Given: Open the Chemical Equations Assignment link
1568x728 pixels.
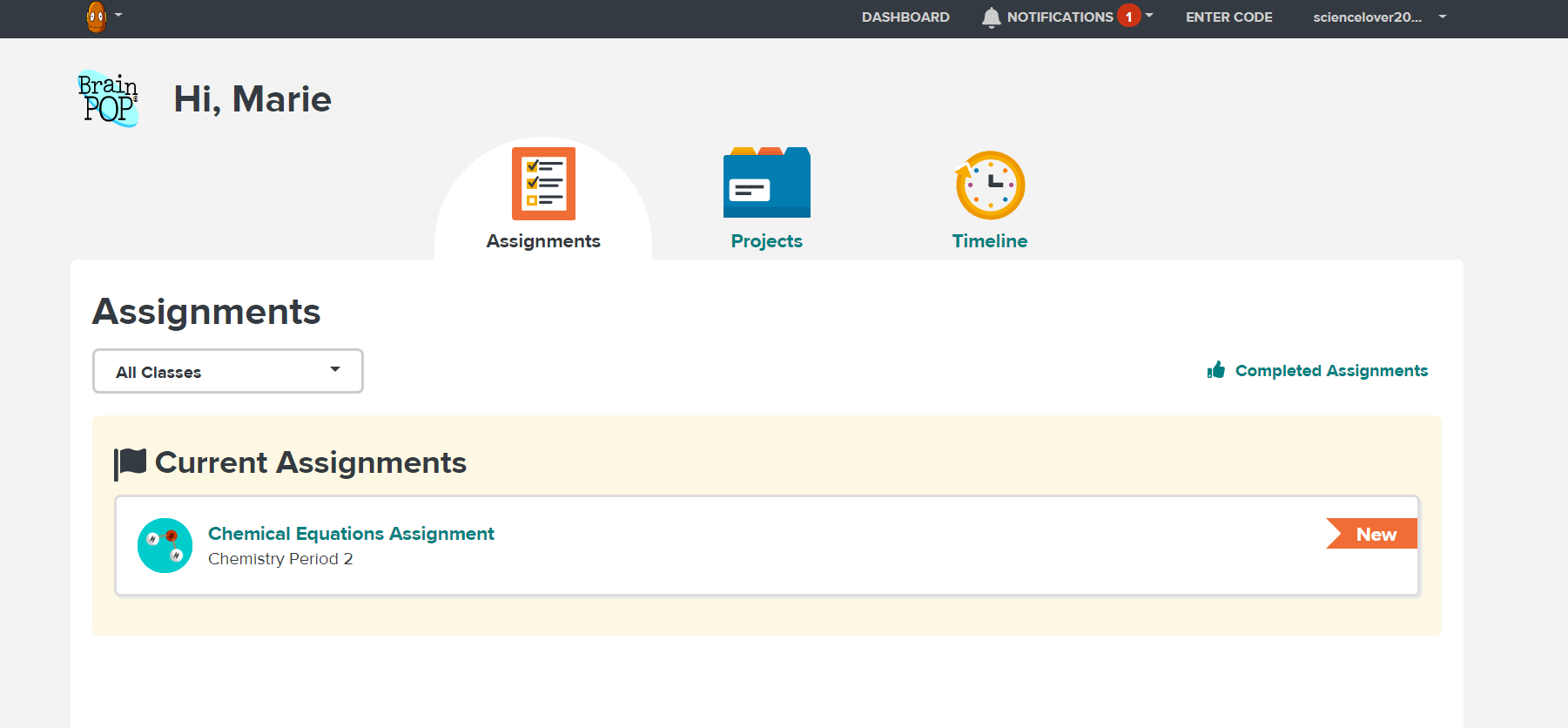Looking at the screenshot, I should 351,534.
